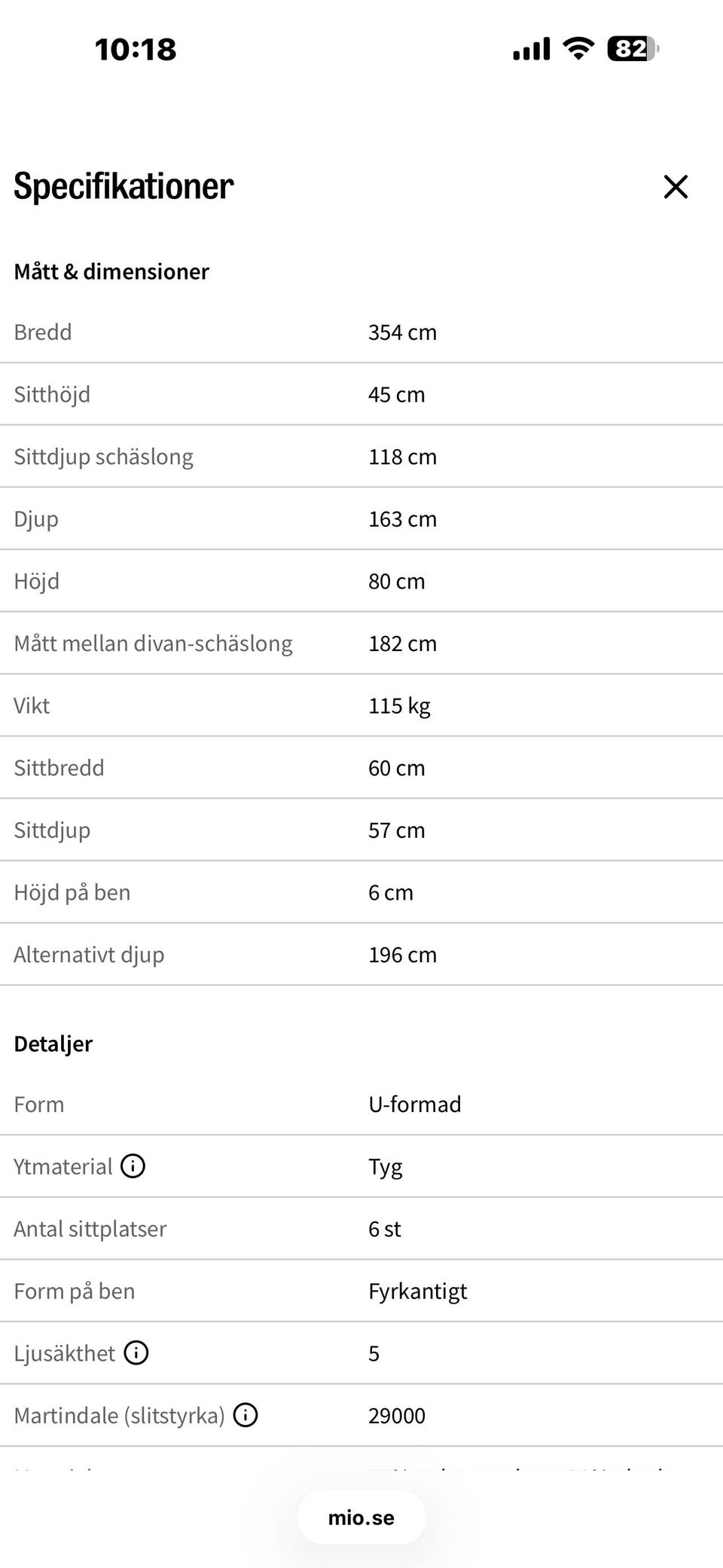The width and height of the screenshot is (723, 1568).
Task: Tap the Antal sittplatser label
Action: click(90, 1228)
